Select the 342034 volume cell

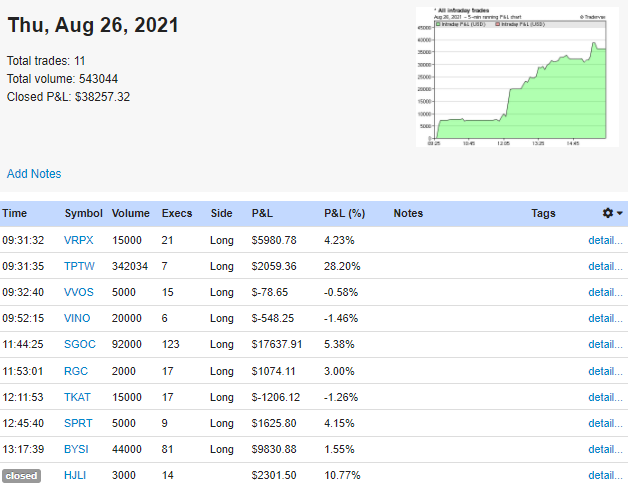click(x=130, y=266)
